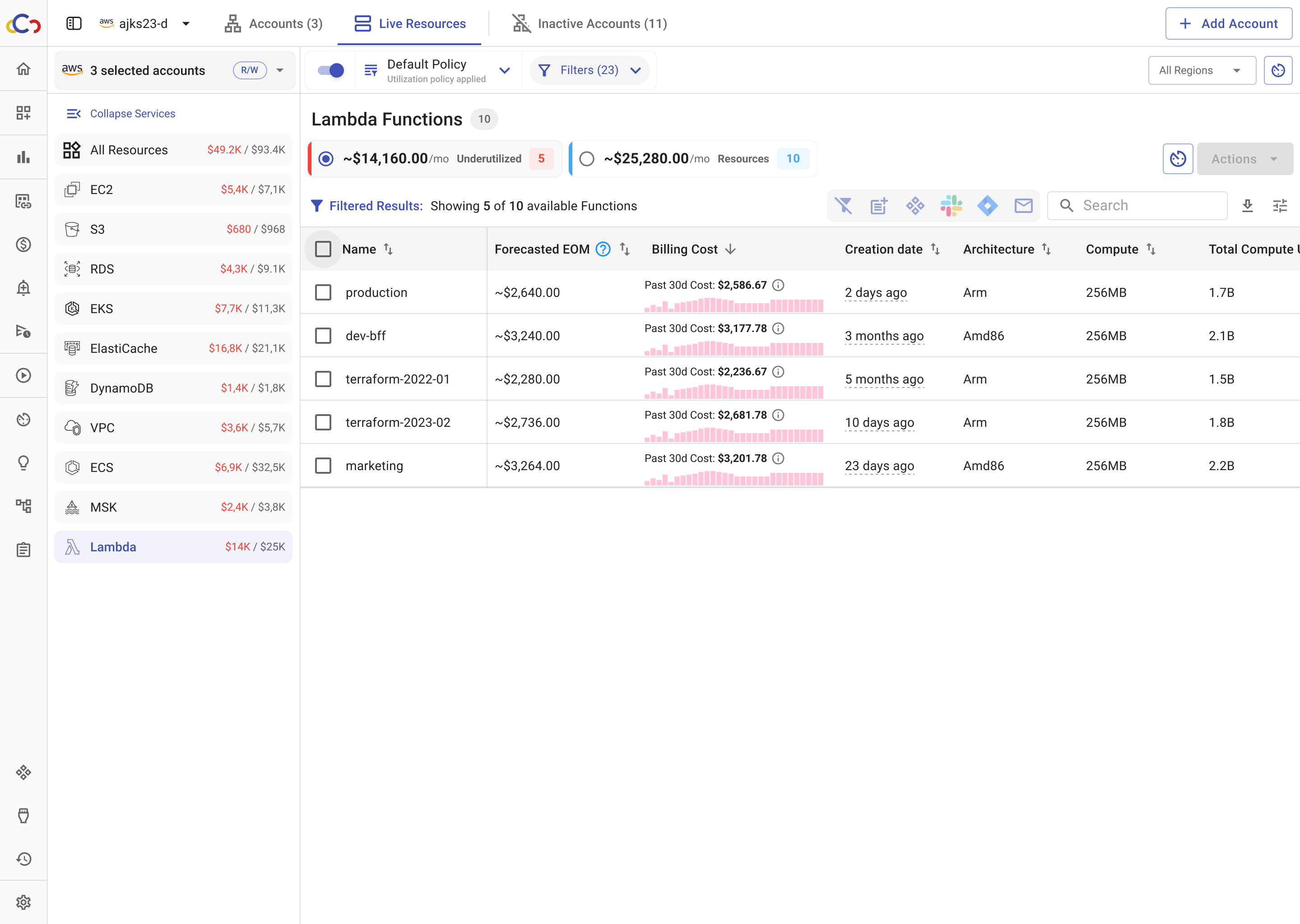1300x924 pixels.
Task: Toggle the utilization policy switch
Action: (331, 70)
